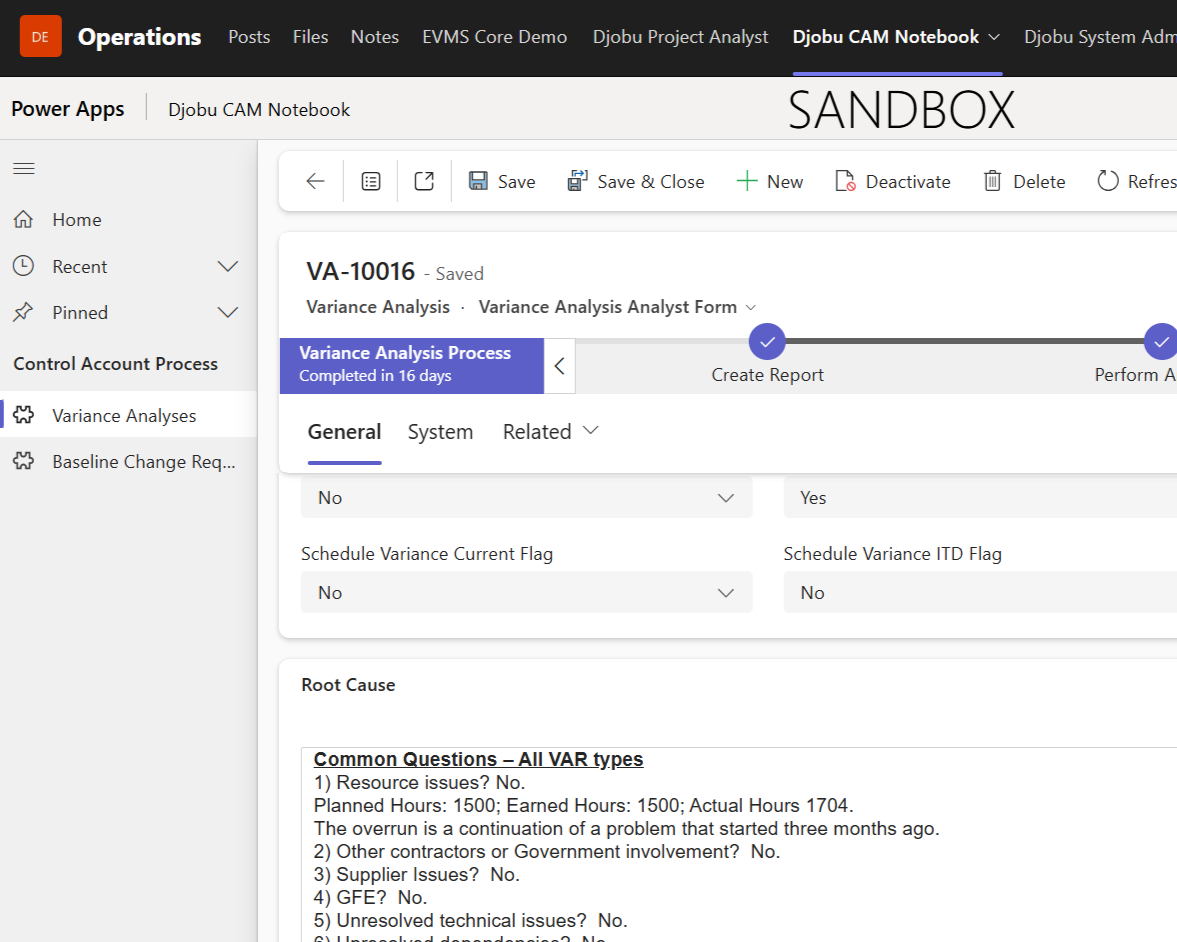1177x942 pixels.
Task: Click the Djobu CAM Notebook app name
Action: pyautogui.click(x=259, y=110)
